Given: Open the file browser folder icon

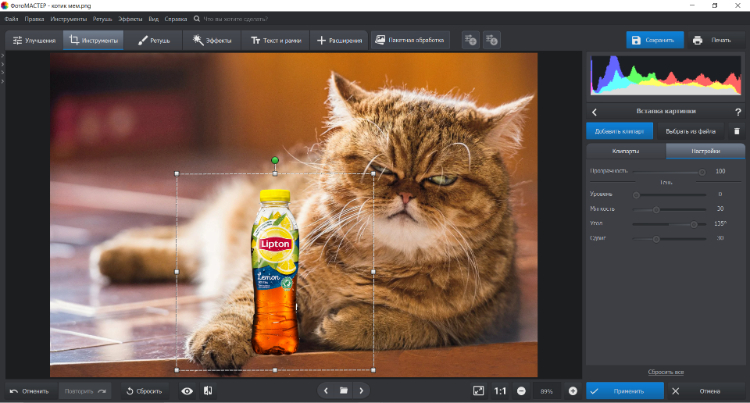Looking at the screenshot, I should 343,390.
